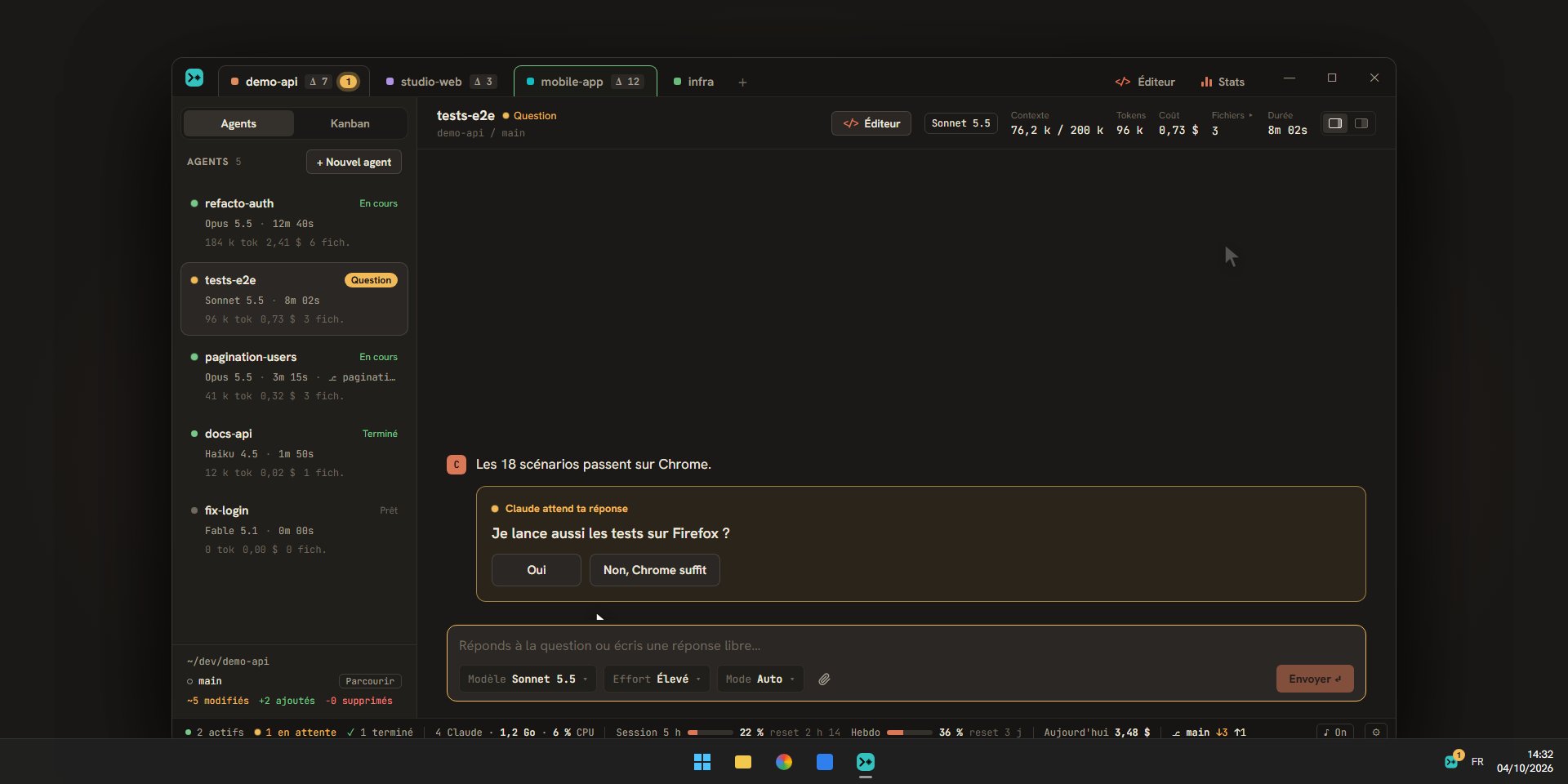Focus the reply text input field
Viewport: 1568px width, 784px height.
tap(906, 646)
